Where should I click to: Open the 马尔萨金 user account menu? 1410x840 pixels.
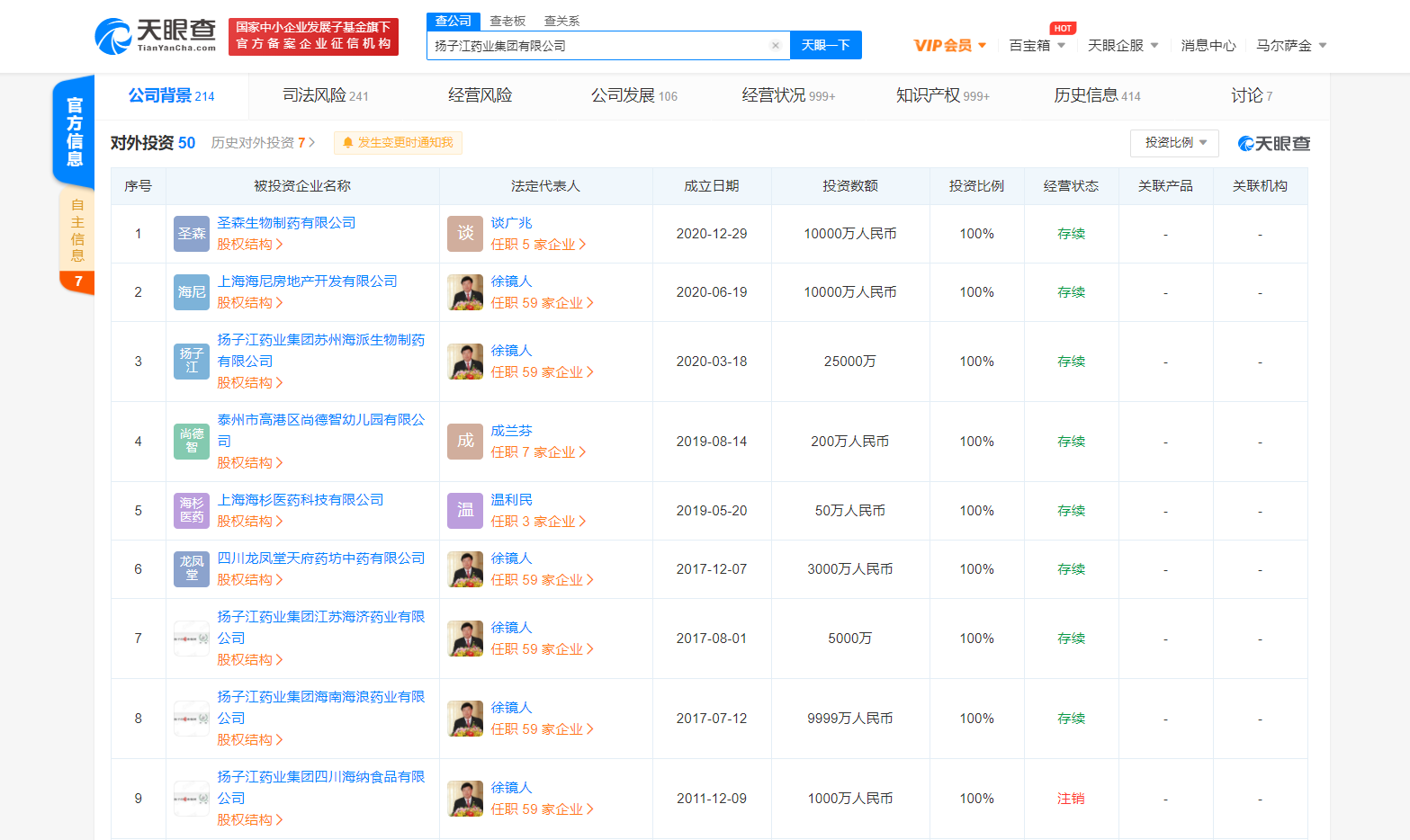click(x=1291, y=45)
